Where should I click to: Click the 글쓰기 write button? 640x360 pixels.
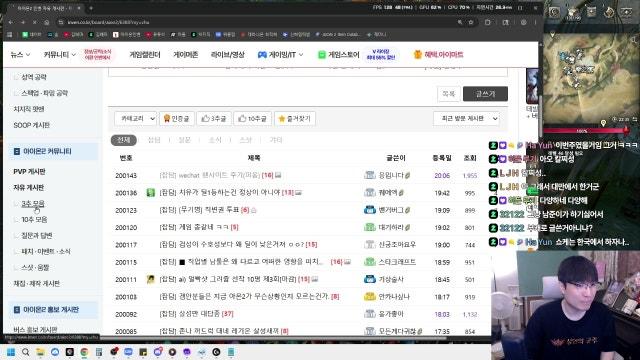(x=485, y=93)
